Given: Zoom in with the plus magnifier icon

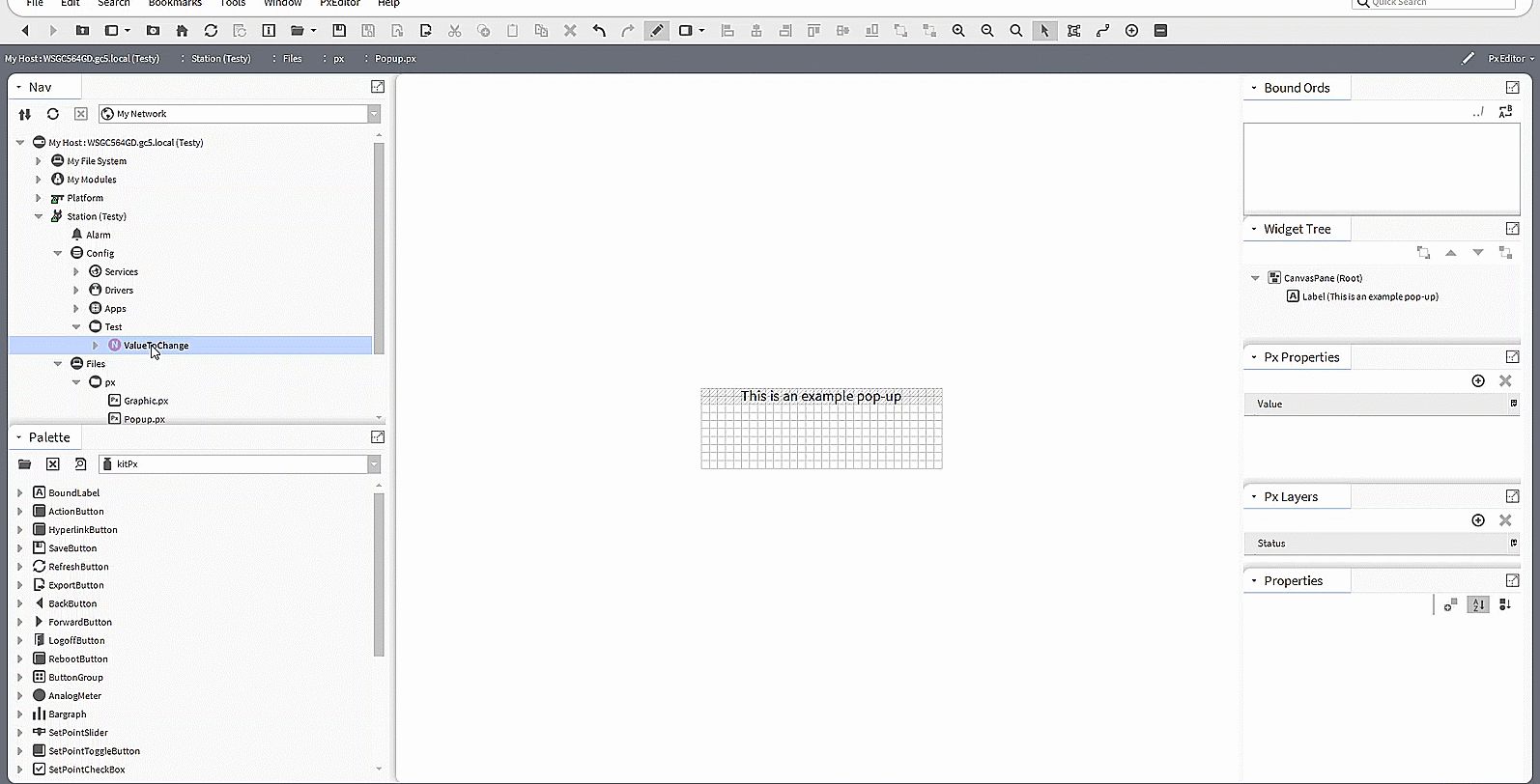Looking at the screenshot, I should 958,31.
